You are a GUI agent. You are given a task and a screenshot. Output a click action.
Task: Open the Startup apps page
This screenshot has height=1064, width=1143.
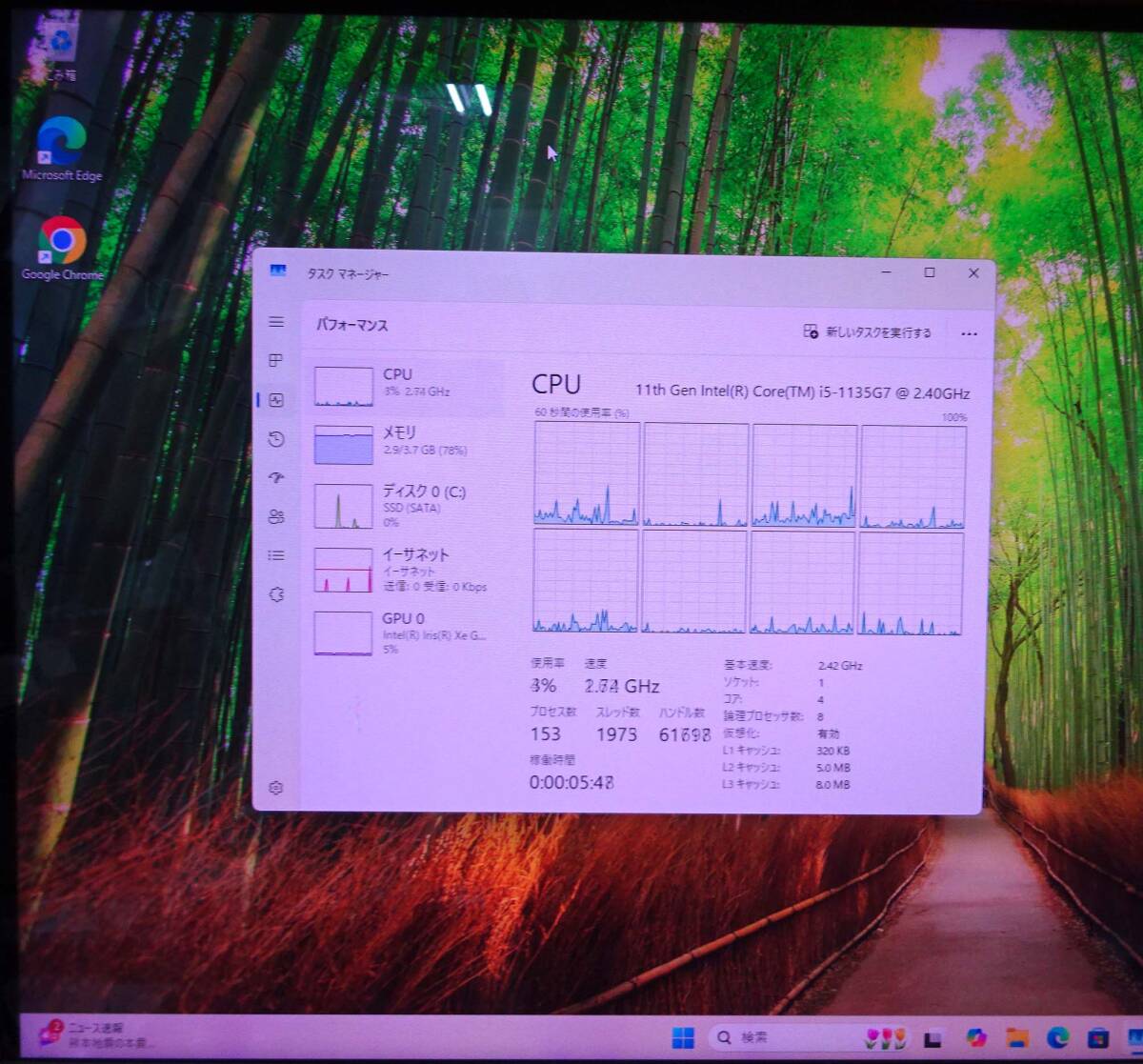(x=276, y=478)
